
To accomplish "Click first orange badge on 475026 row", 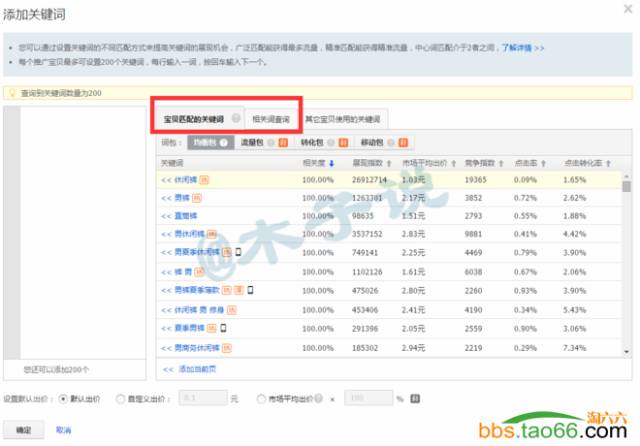I will click(x=227, y=291).
